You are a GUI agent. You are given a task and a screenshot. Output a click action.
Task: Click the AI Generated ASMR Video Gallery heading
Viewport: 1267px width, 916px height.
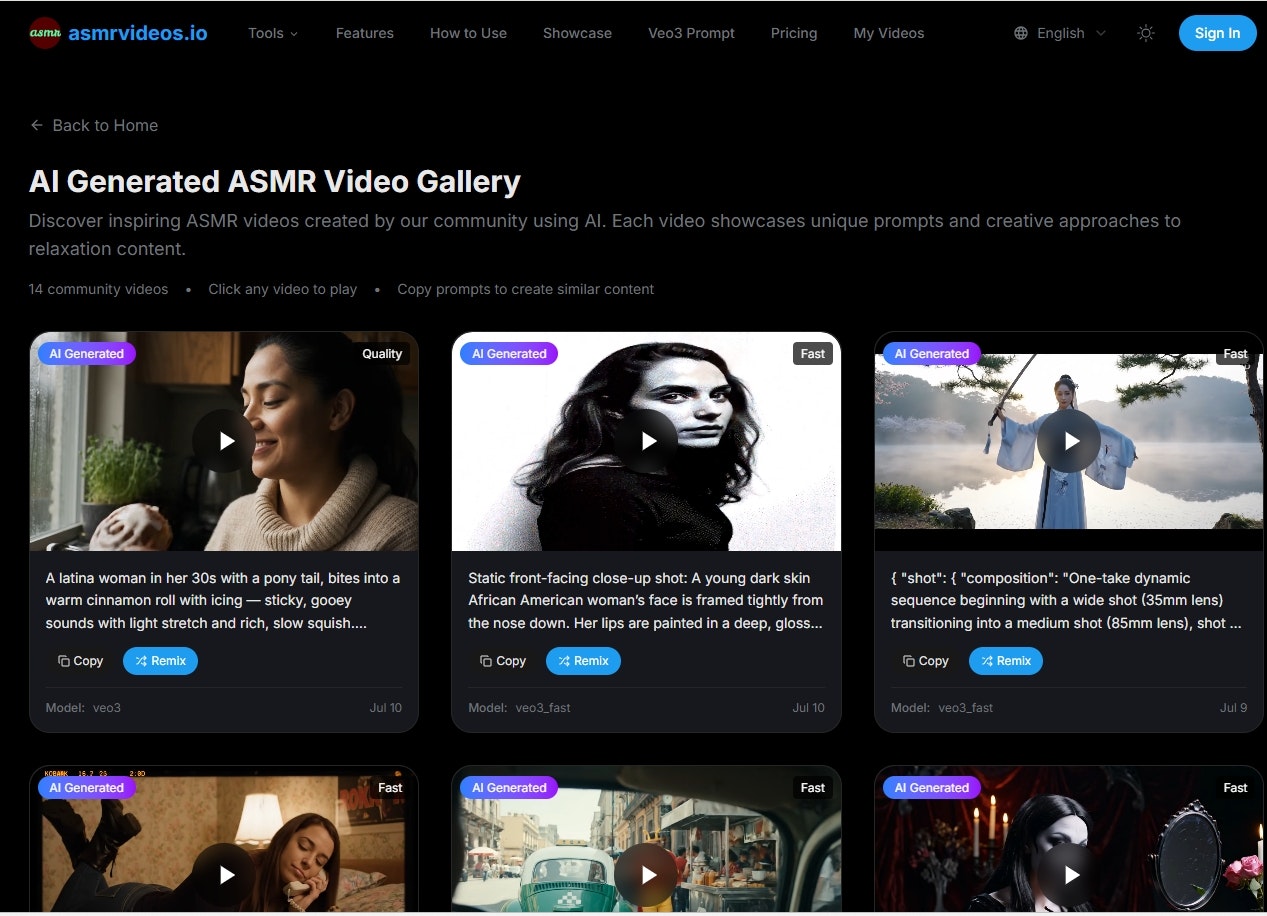[275, 181]
